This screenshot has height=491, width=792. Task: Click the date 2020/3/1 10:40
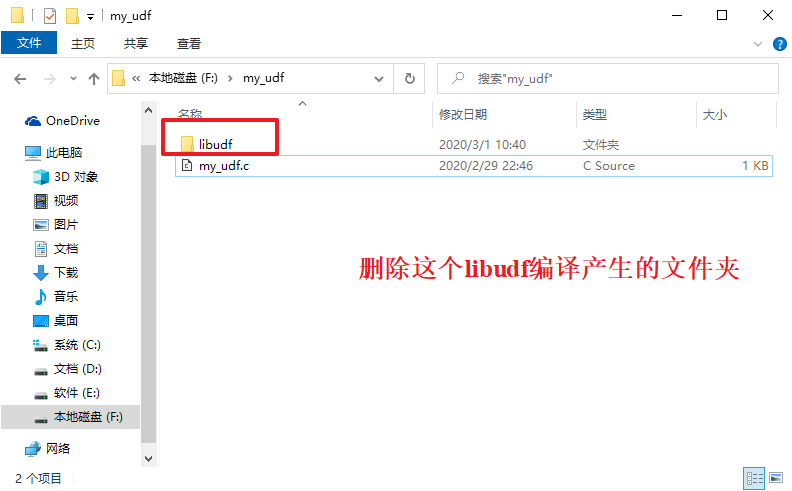click(x=482, y=144)
